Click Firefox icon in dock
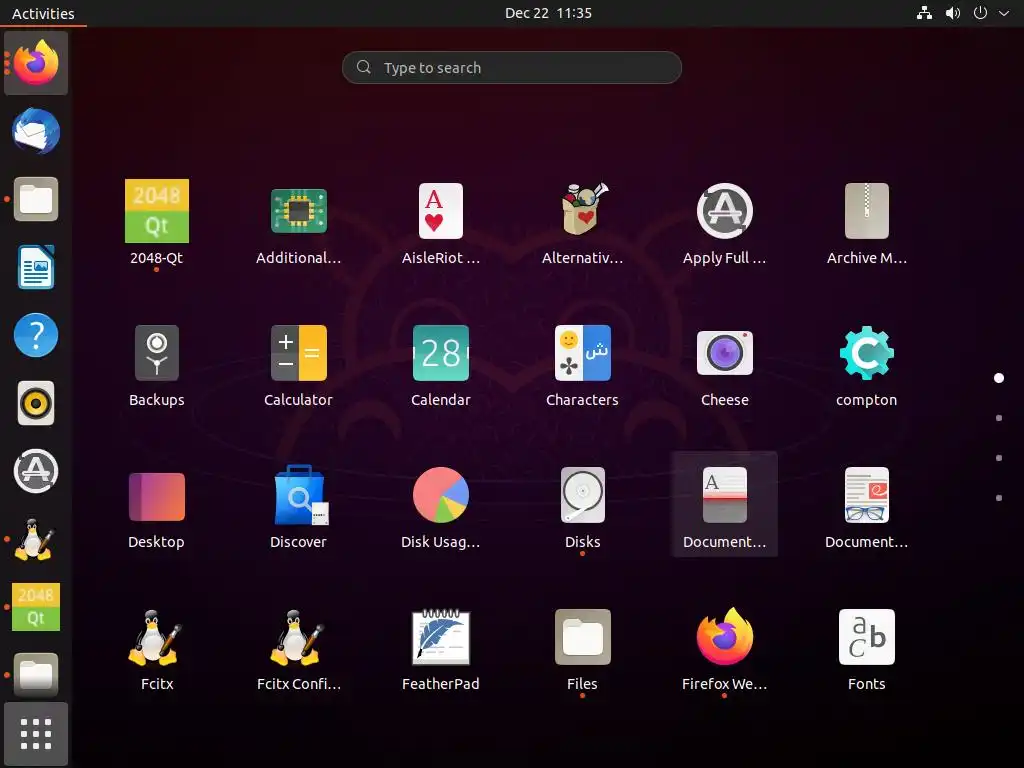This screenshot has width=1024, height=768. 36,63
